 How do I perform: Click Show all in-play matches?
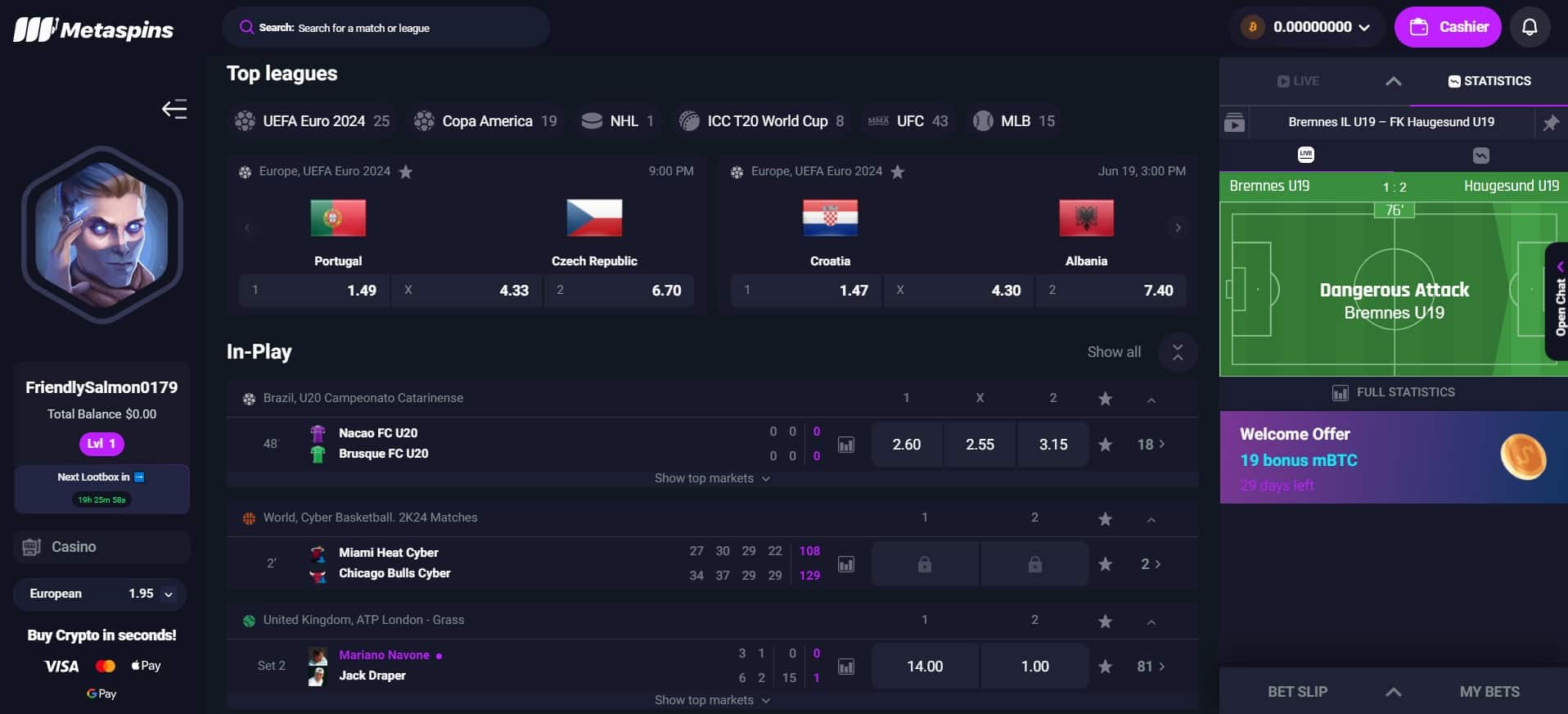point(1114,352)
